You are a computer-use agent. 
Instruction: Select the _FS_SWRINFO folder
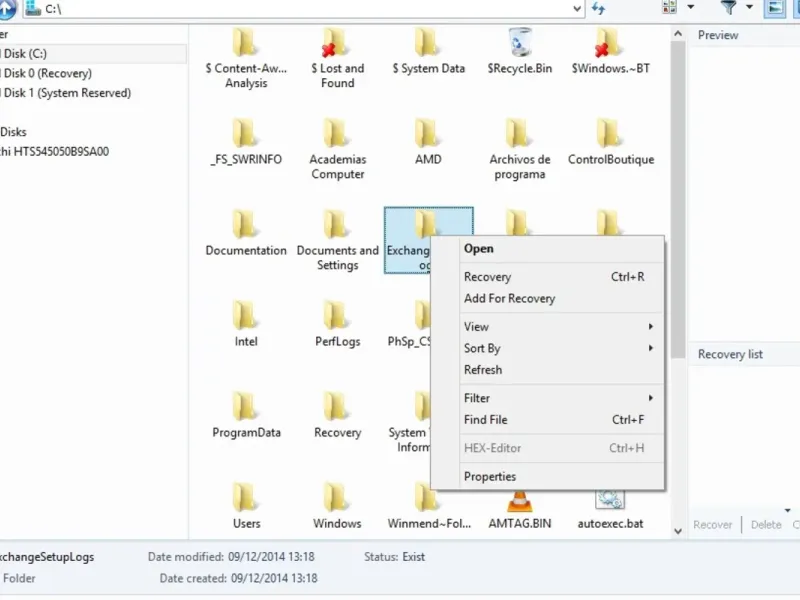(x=246, y=142)
